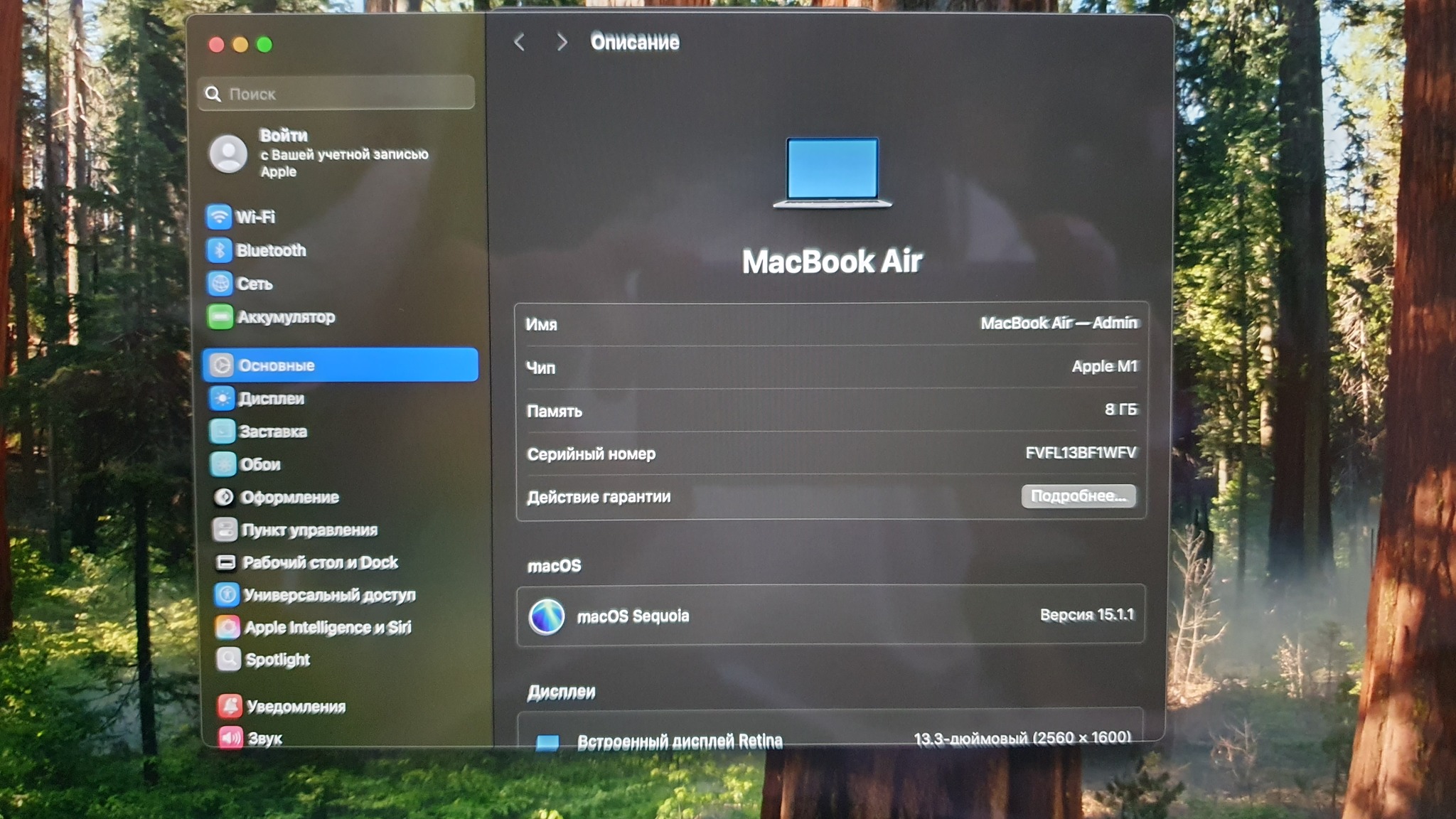Open Control Center icon pane
The image size is (1456, 819).
pyautogui.click(x=225, y=530)
